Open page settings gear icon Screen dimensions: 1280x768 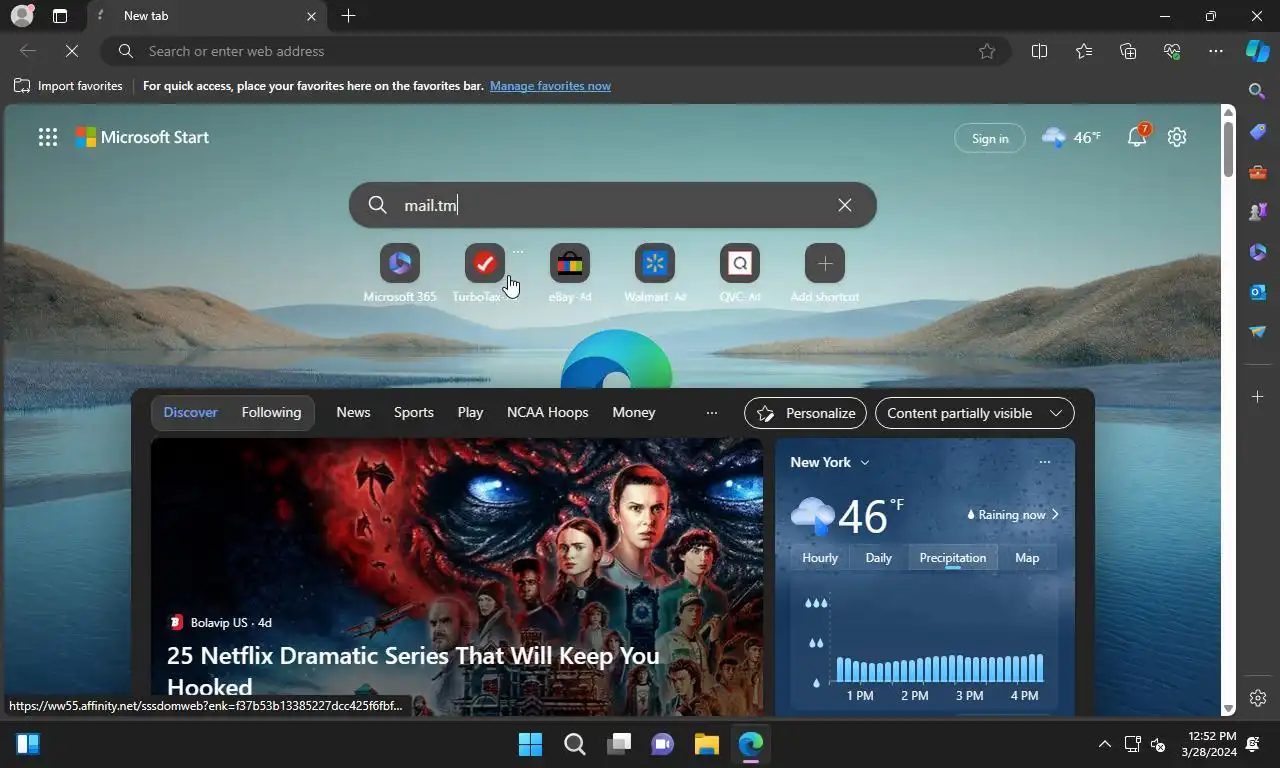point(1177,137)
